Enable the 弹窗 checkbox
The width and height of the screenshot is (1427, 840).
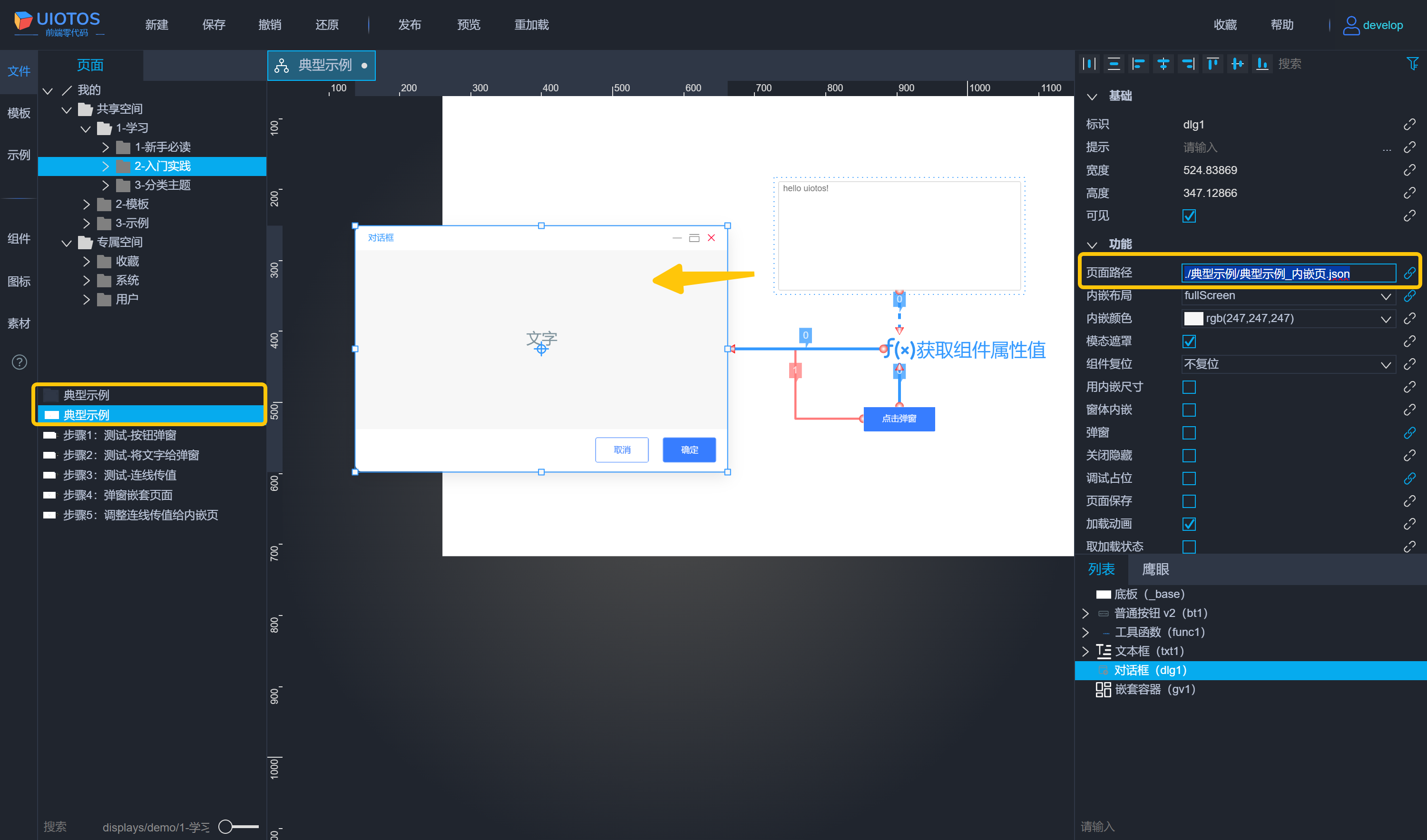click(x=1189, y=433)
